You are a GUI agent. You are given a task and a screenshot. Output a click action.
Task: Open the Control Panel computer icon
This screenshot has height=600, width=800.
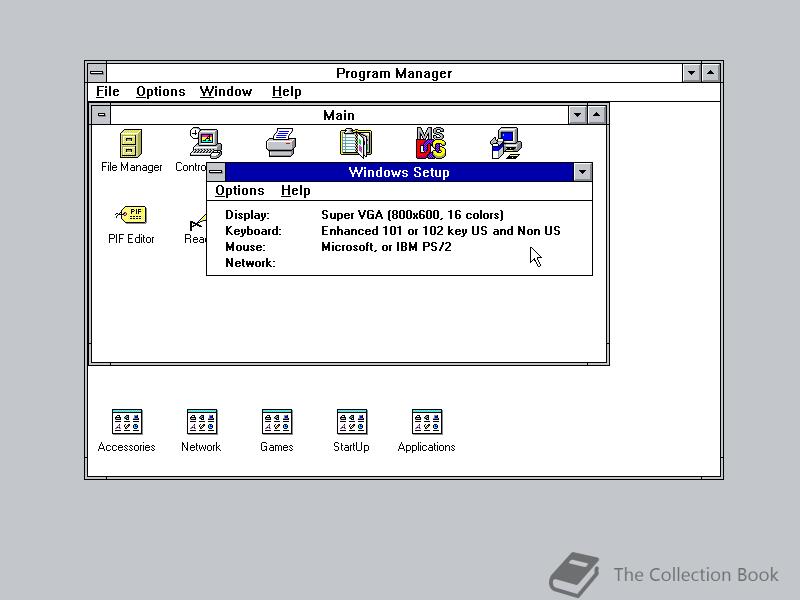206,143
